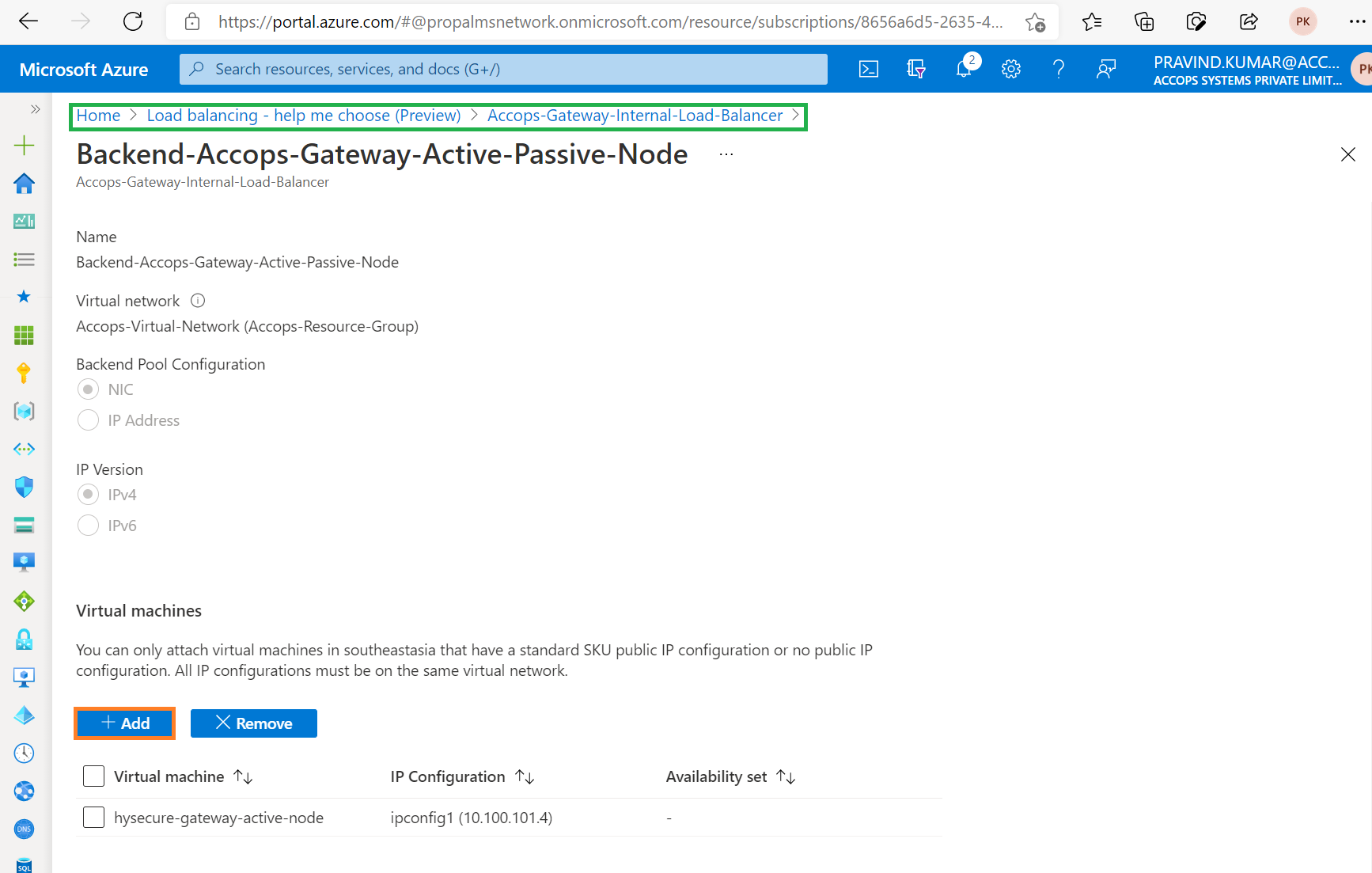Screen dimensions: 1372x873
Task: Open Home from the sidebar house icon
Action: [25, 183]
